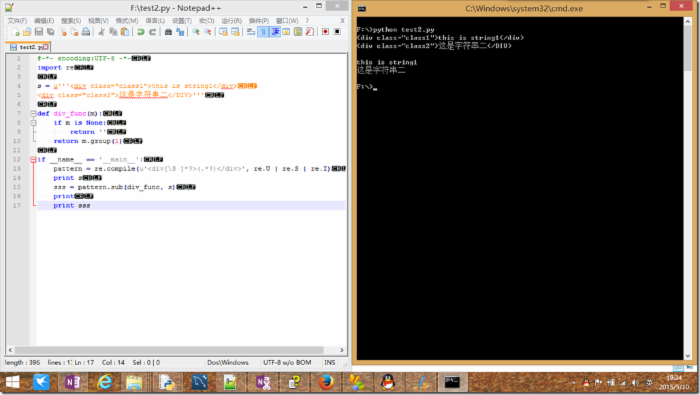Collapse the def div_func fold marker
700x395 pixels.
33,113
